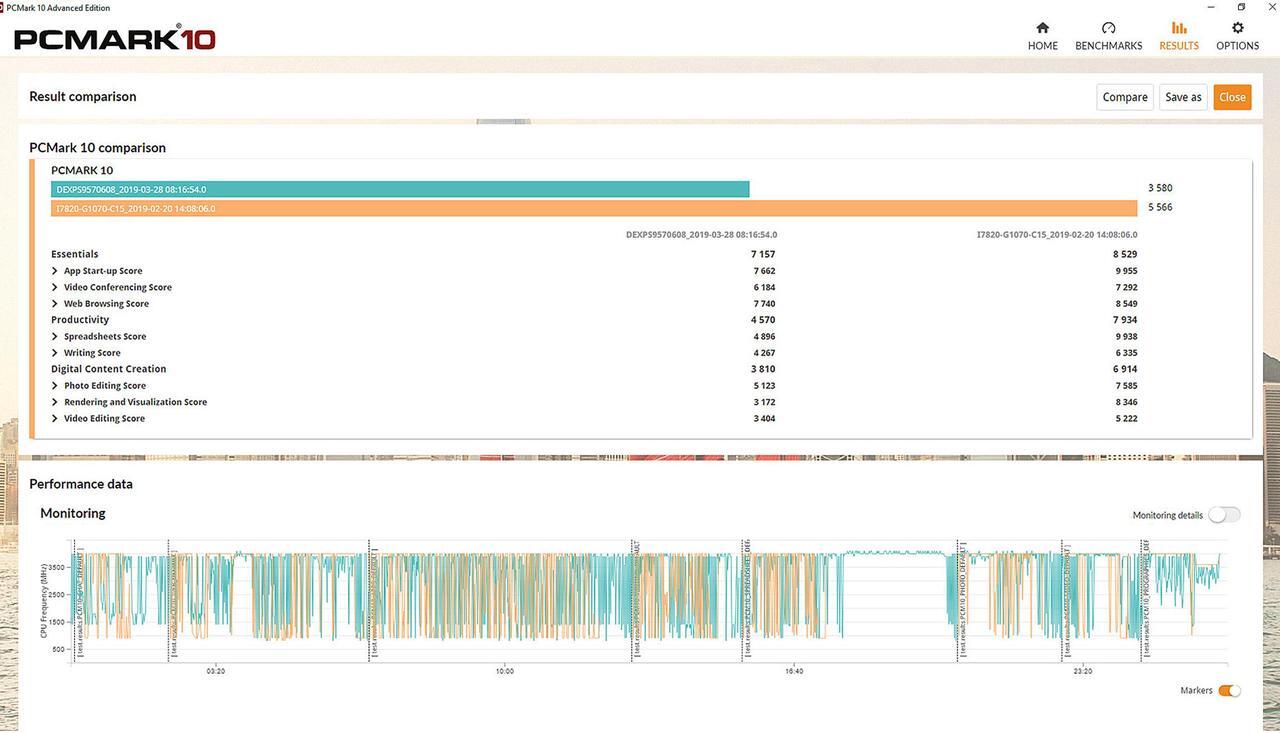This screenshot has width=1280, height=733.
Task: Click the Essentials value 7 157
Action: click(764, 254)
